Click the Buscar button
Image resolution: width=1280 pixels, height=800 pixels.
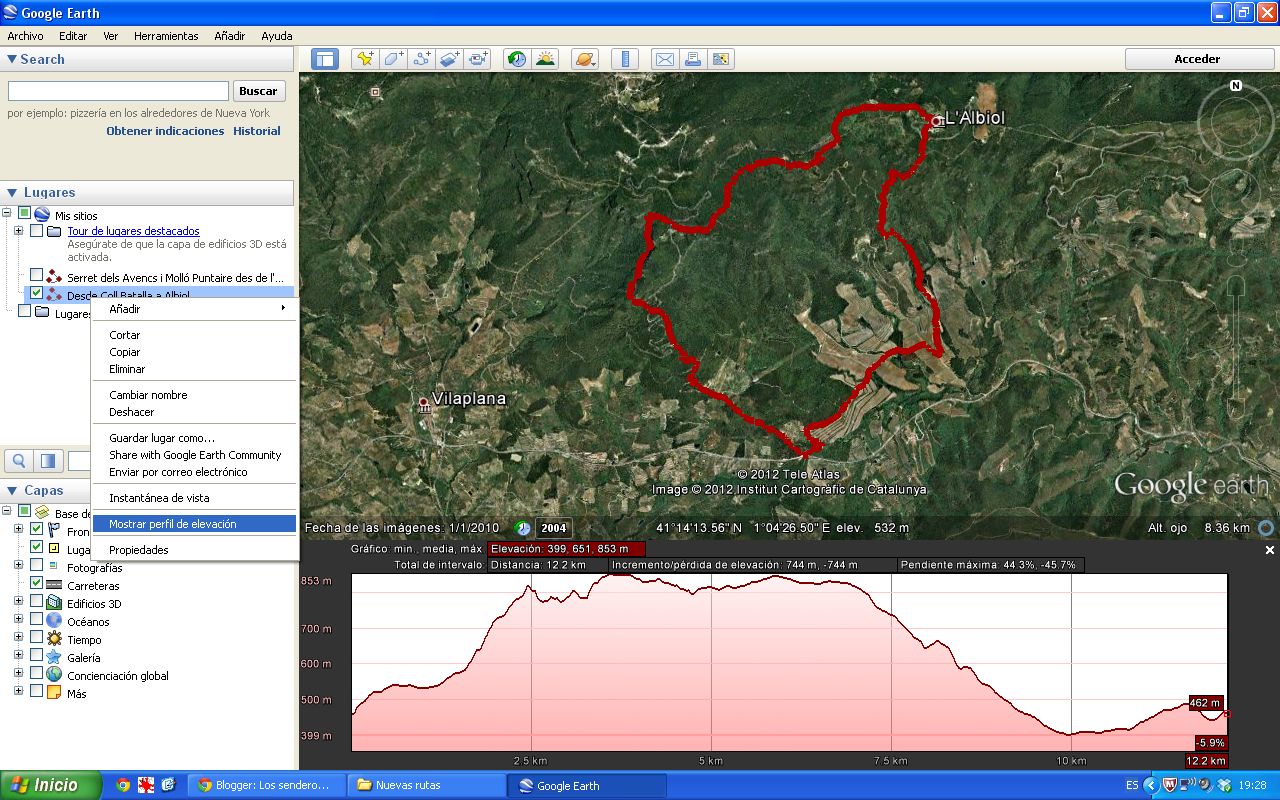[x=259, y=91]
